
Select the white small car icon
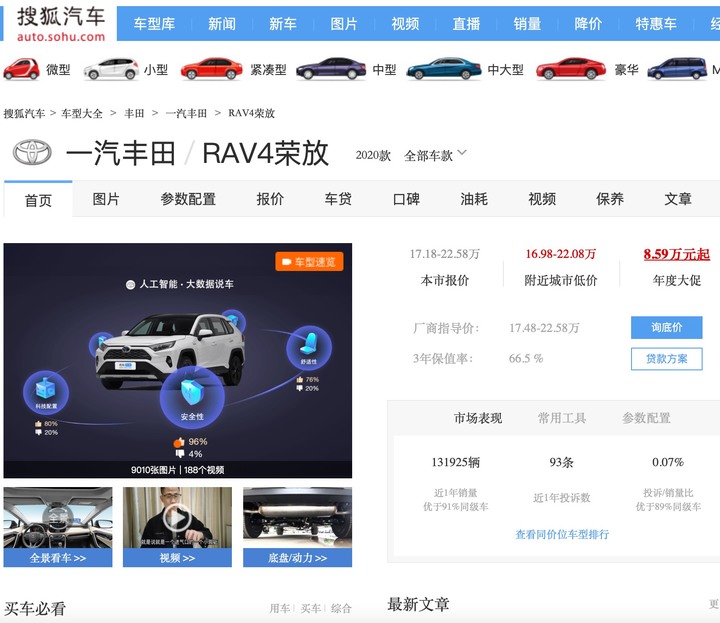pyautogui.click(x=111, y=69)
